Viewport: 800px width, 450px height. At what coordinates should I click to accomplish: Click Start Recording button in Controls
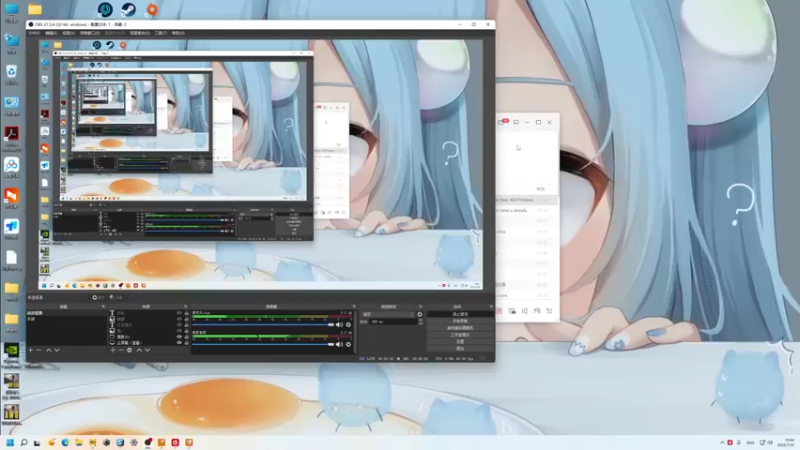[460, 321]
